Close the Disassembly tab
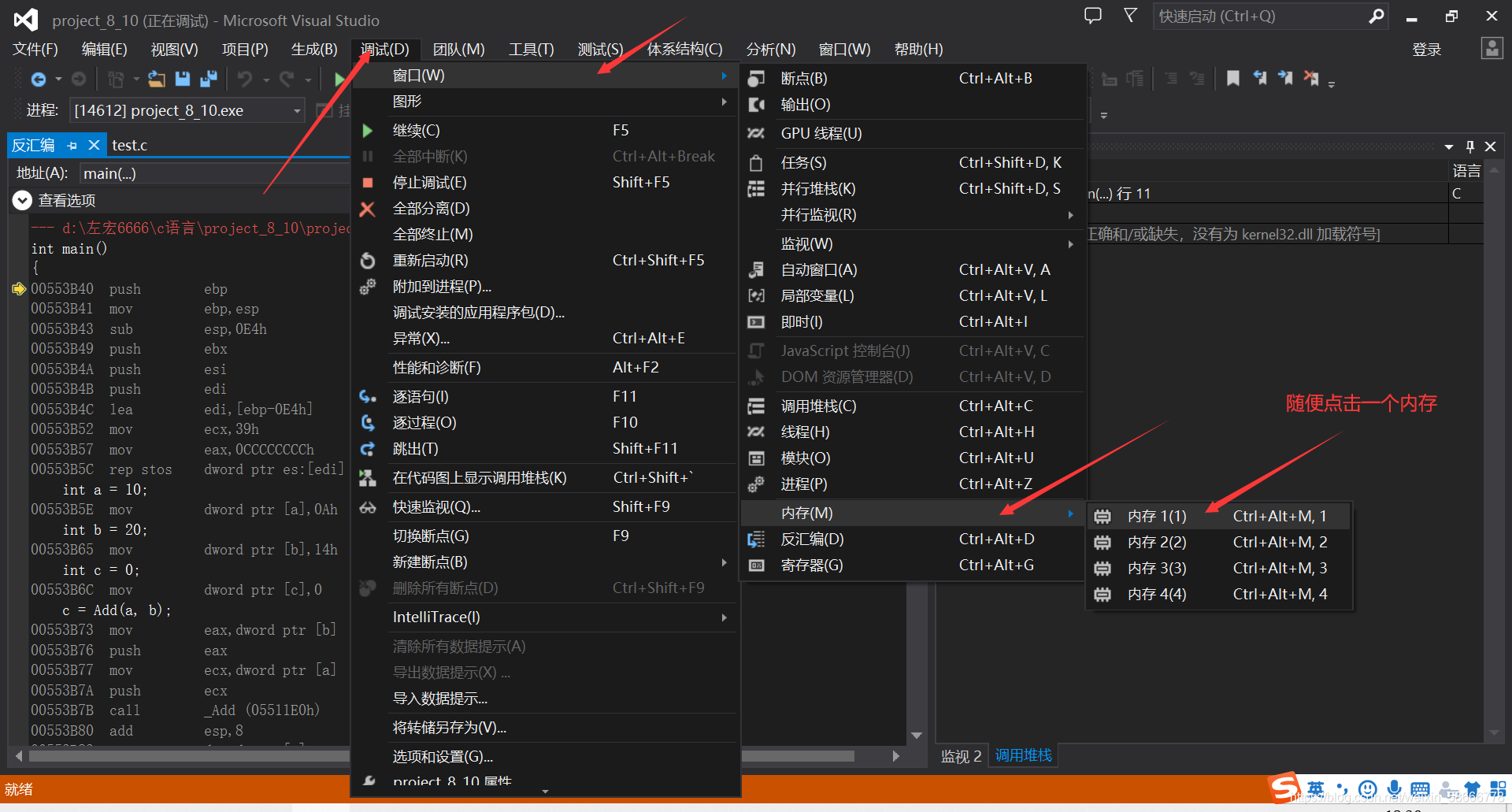1512x812 pixels. point(94,145)
